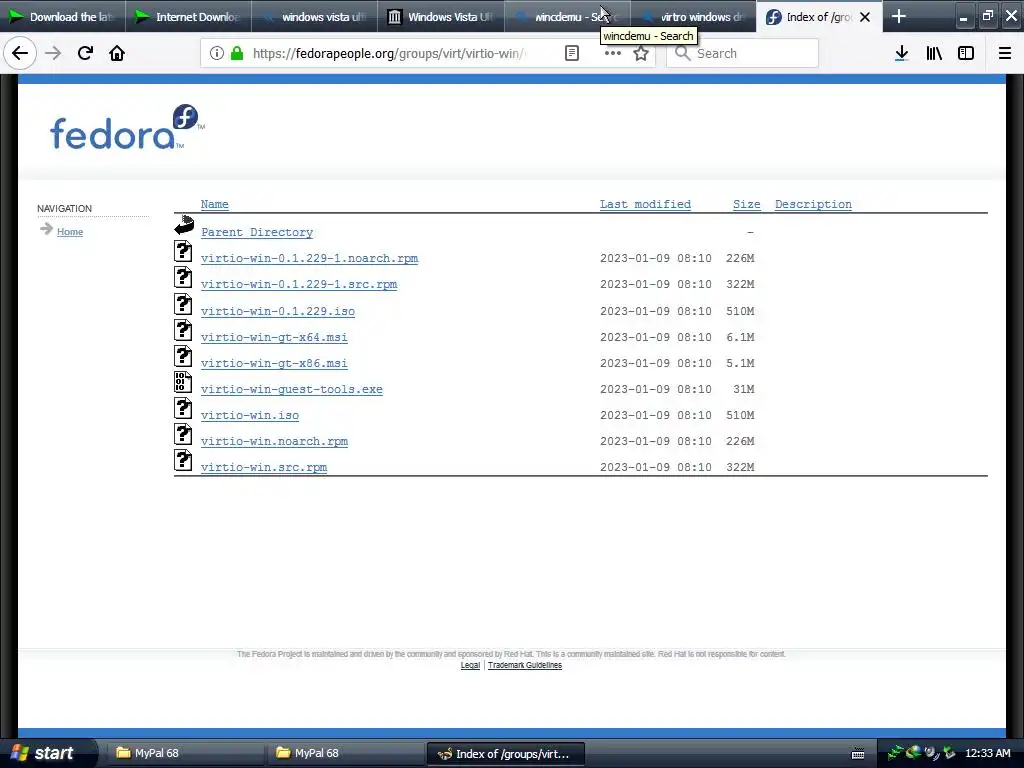1024x768 pixels.
Task: Open the downloads arrow panel
Action: click(x=901, y=54)
